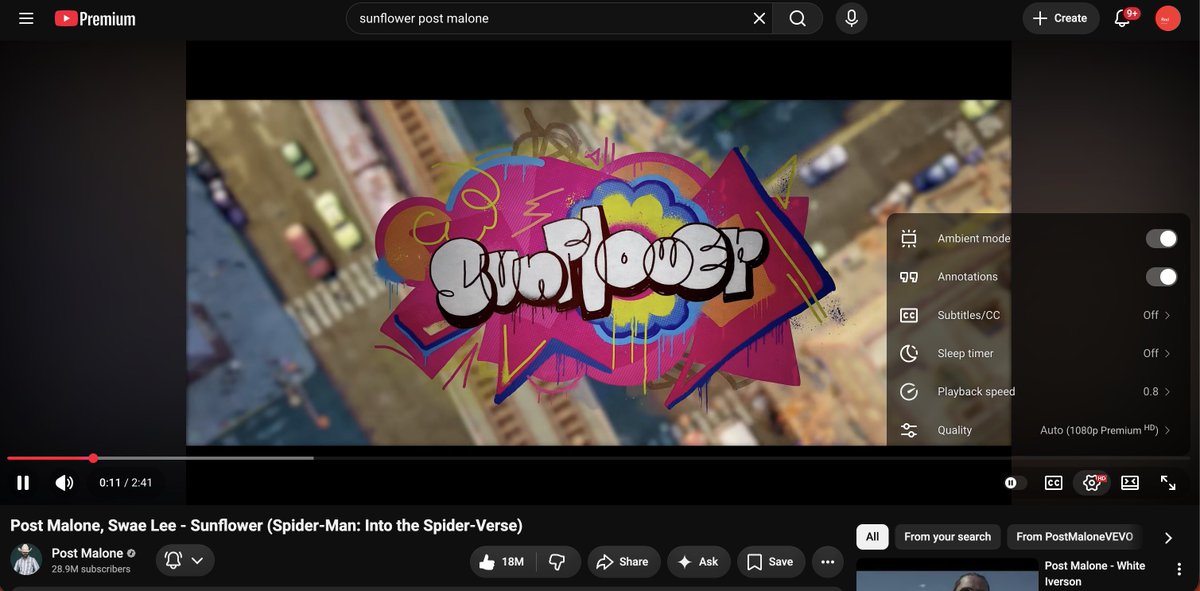Pause the video

click(x=23, y=483)
